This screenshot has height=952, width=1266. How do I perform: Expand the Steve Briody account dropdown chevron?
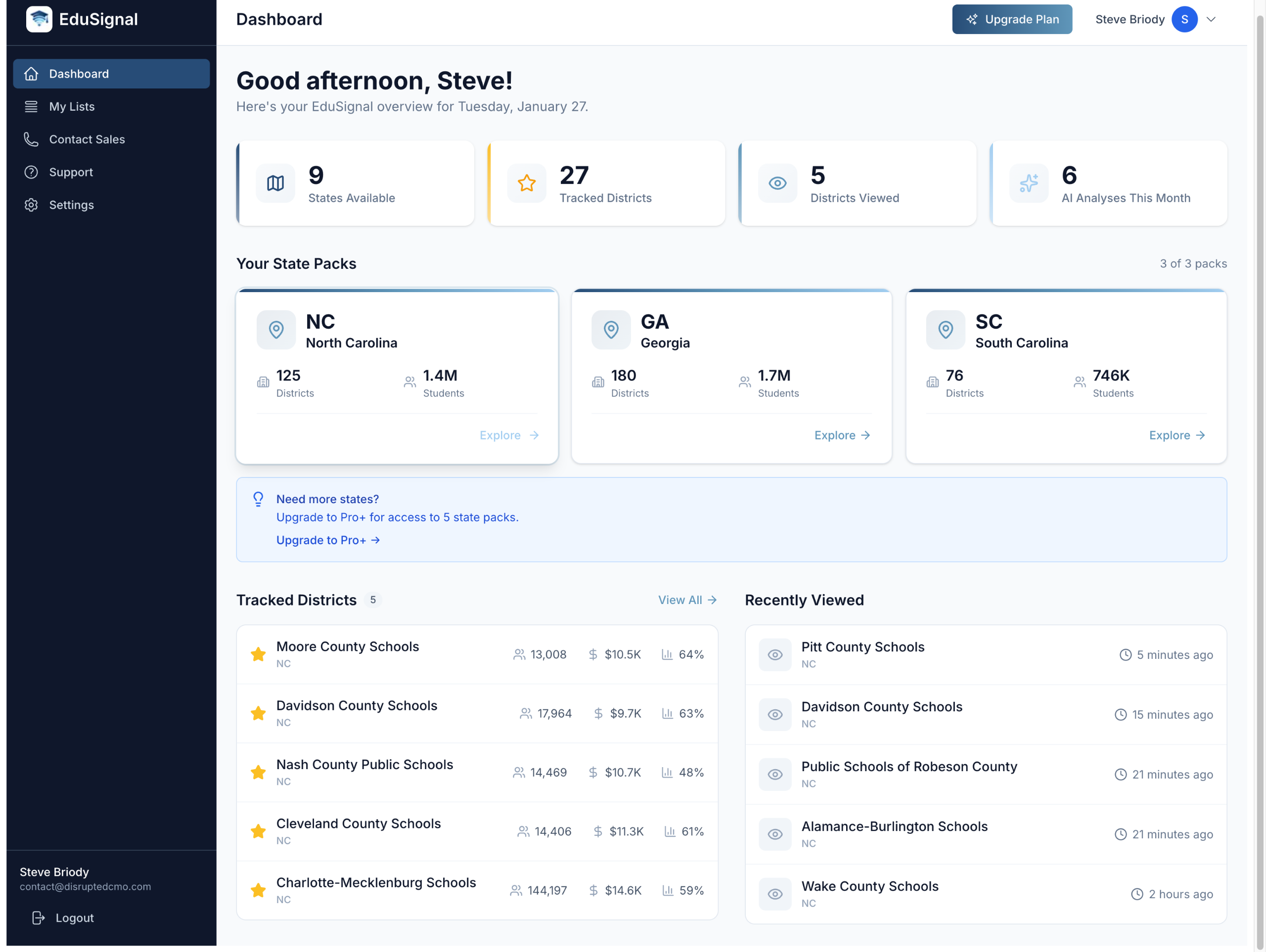tap(1211, 19)
